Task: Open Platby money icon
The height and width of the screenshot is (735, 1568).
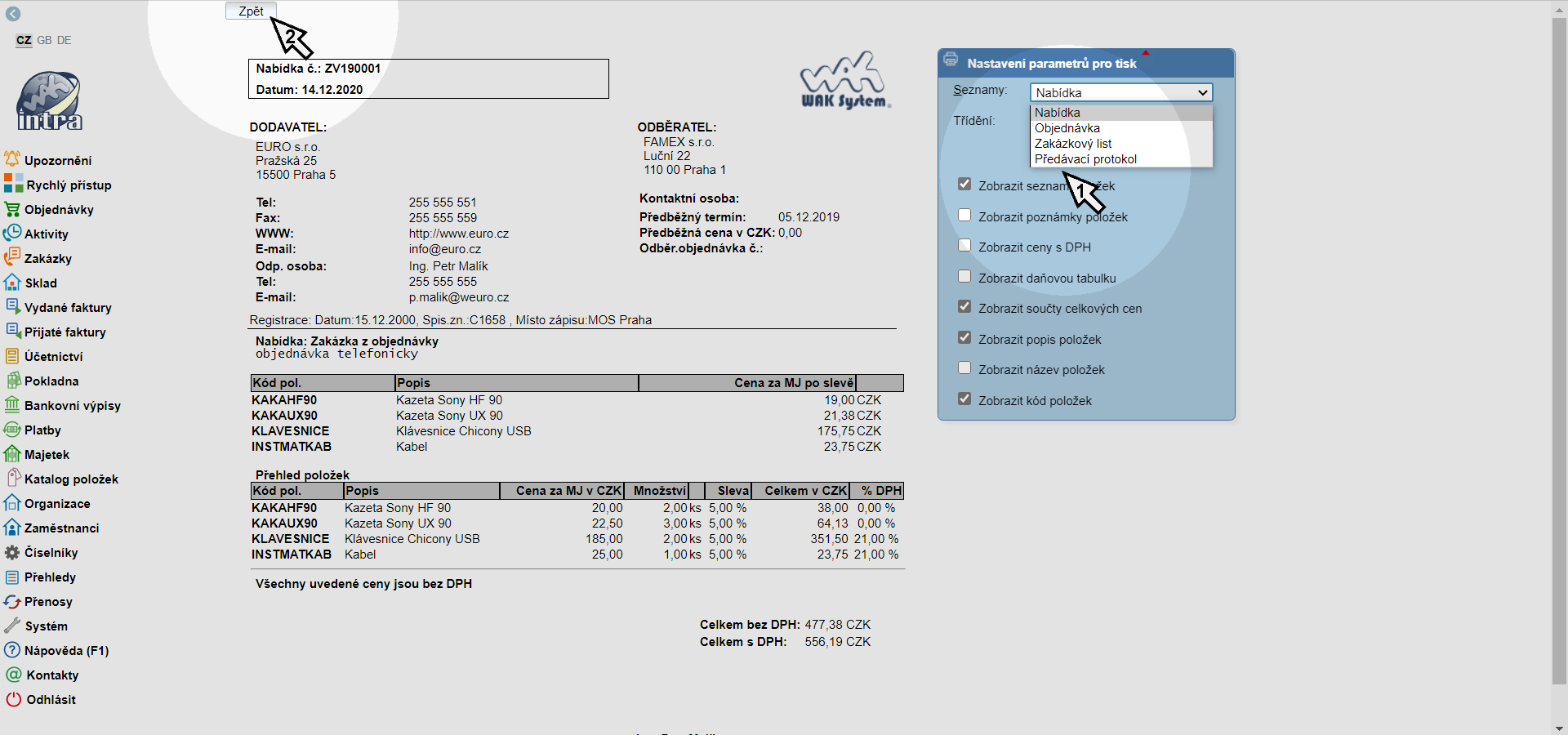Action: point(12,430)
